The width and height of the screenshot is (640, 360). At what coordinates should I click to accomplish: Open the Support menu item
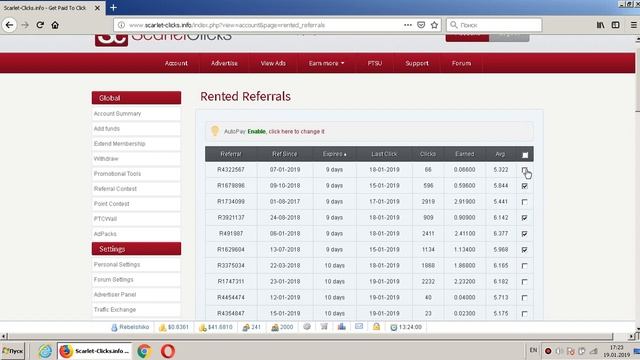(417, 63)
